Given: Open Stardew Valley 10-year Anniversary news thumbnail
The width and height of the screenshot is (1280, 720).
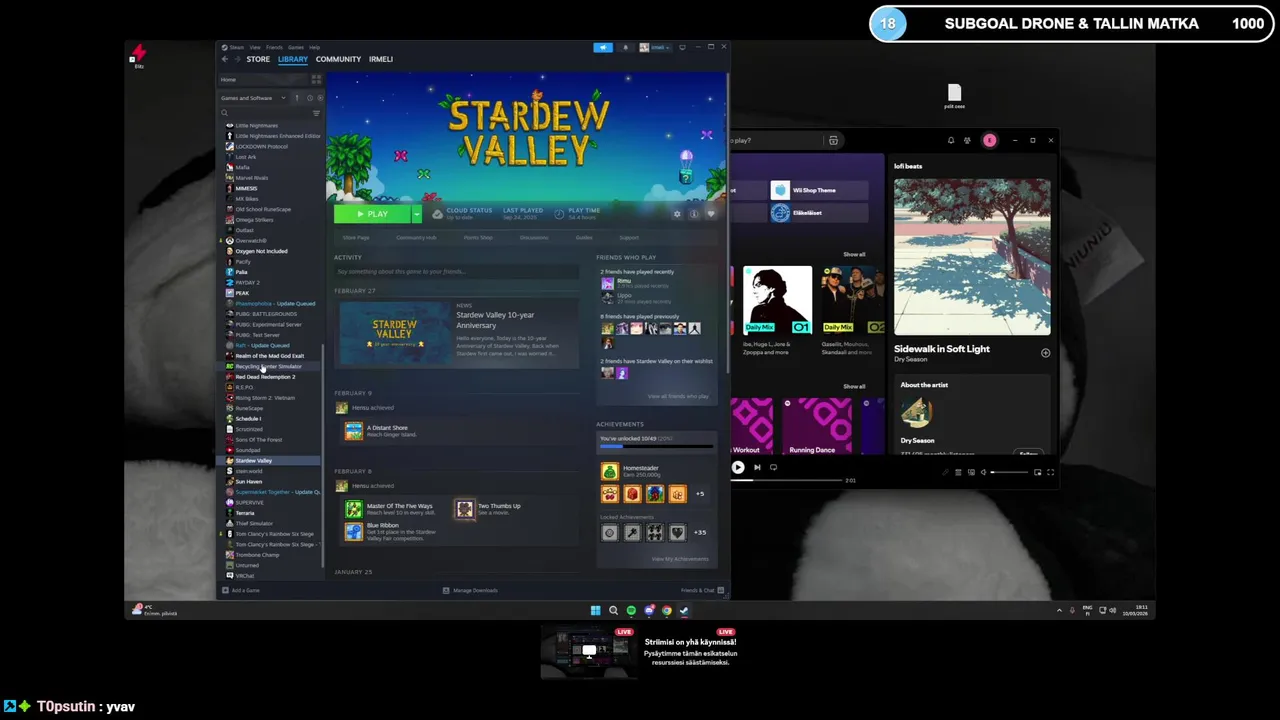Looking at the screenshot, I should point(395,333).
